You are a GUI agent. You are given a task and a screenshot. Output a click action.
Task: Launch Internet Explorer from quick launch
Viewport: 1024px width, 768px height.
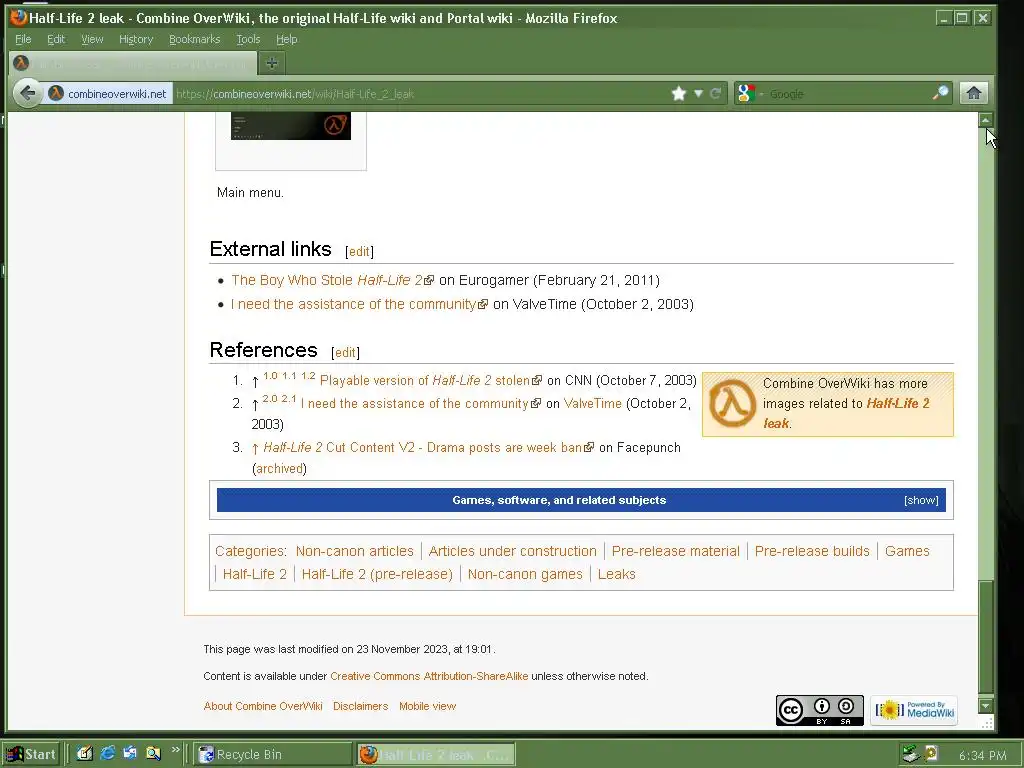108,754
